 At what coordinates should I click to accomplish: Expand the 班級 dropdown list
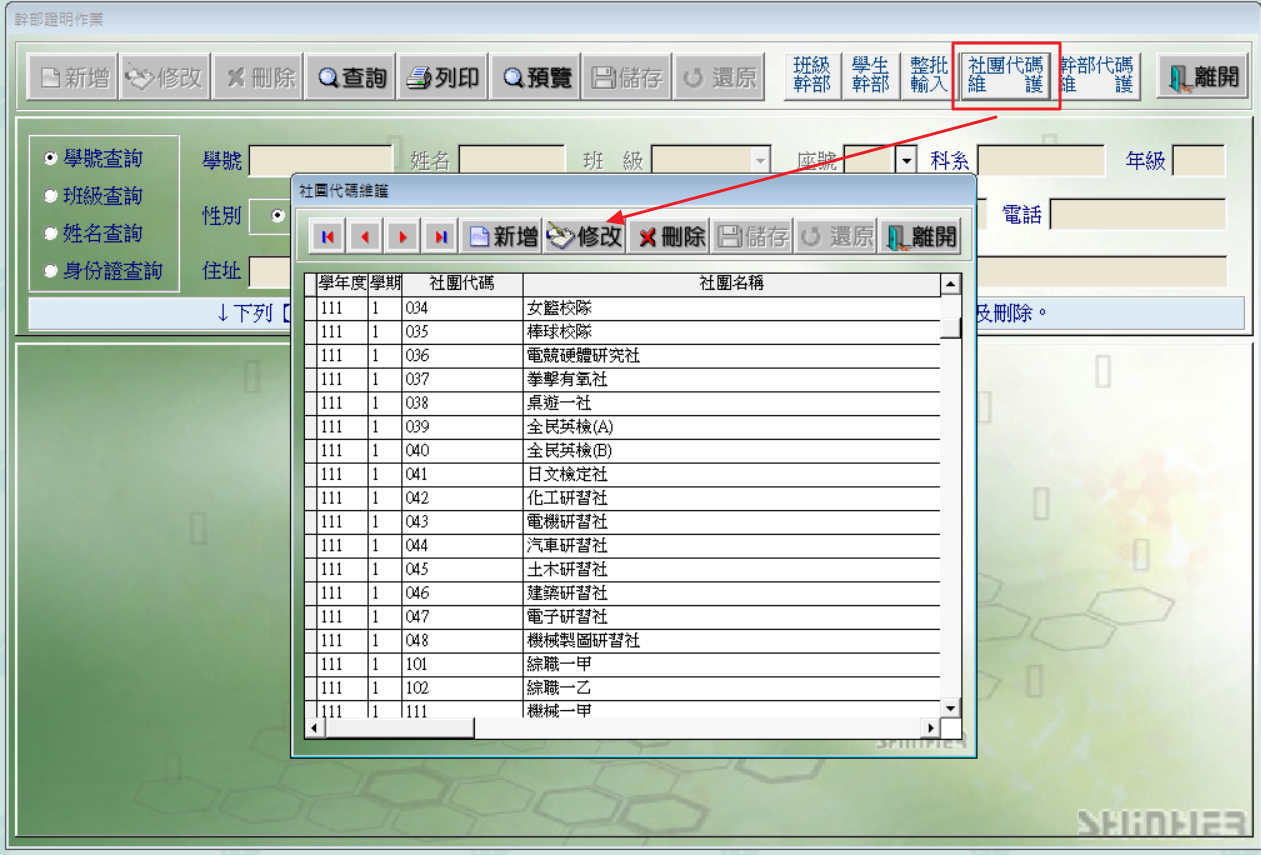tap(760, 160)
